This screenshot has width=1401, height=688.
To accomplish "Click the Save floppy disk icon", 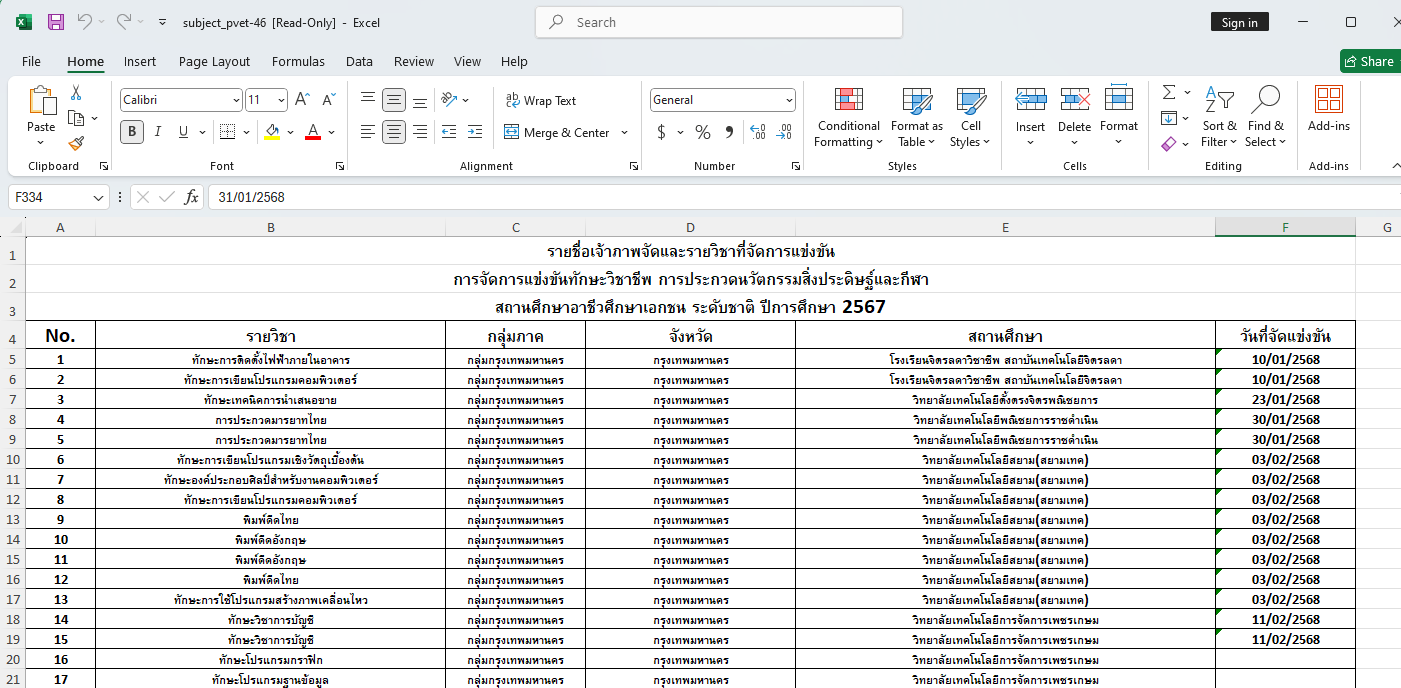I will [56, 22].
